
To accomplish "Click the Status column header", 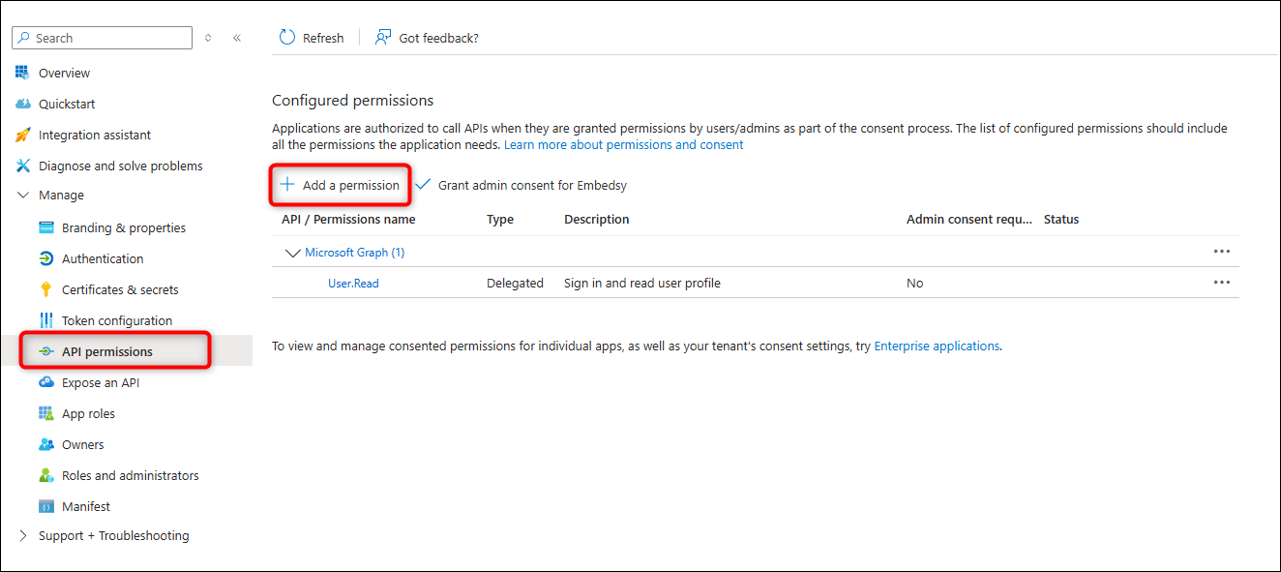I will [x=1061, y=219].
